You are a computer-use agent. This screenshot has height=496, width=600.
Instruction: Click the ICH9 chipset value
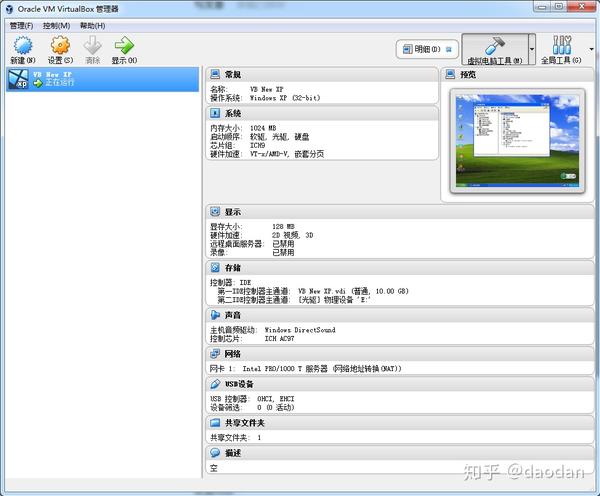pos(257,145)
